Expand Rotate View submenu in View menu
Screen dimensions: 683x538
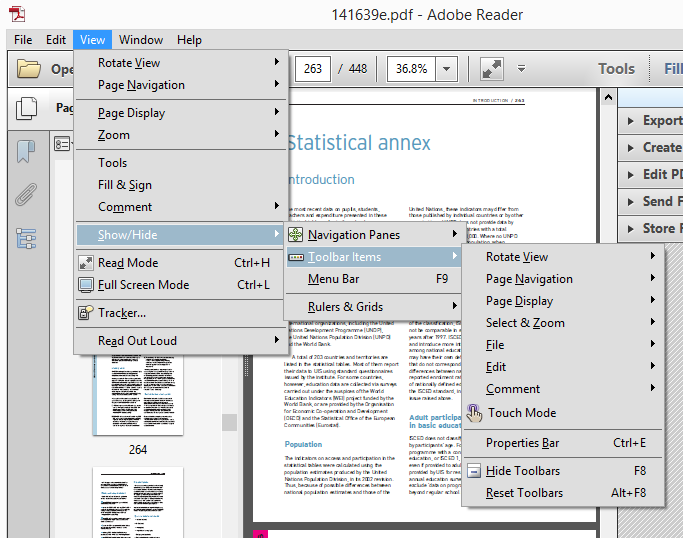[x=181, y=63]
